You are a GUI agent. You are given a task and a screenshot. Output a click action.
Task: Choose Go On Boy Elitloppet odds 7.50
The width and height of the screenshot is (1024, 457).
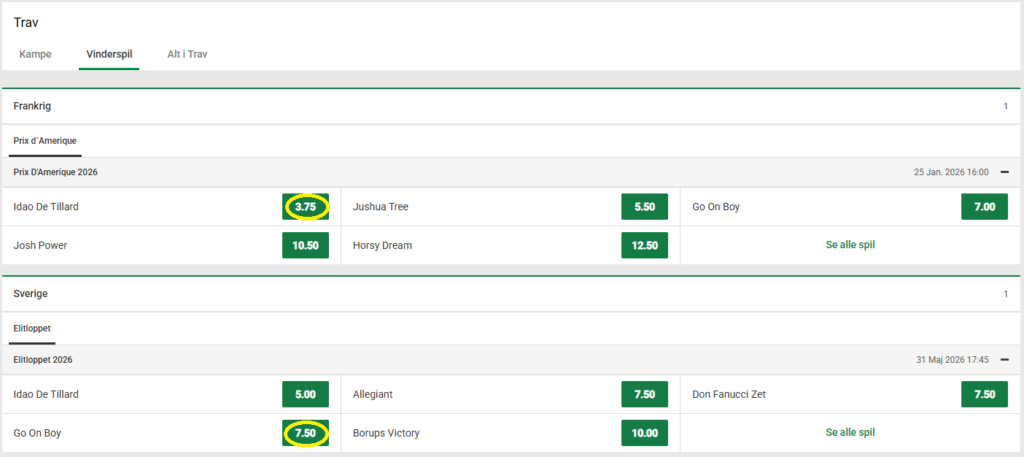(305, 433)
